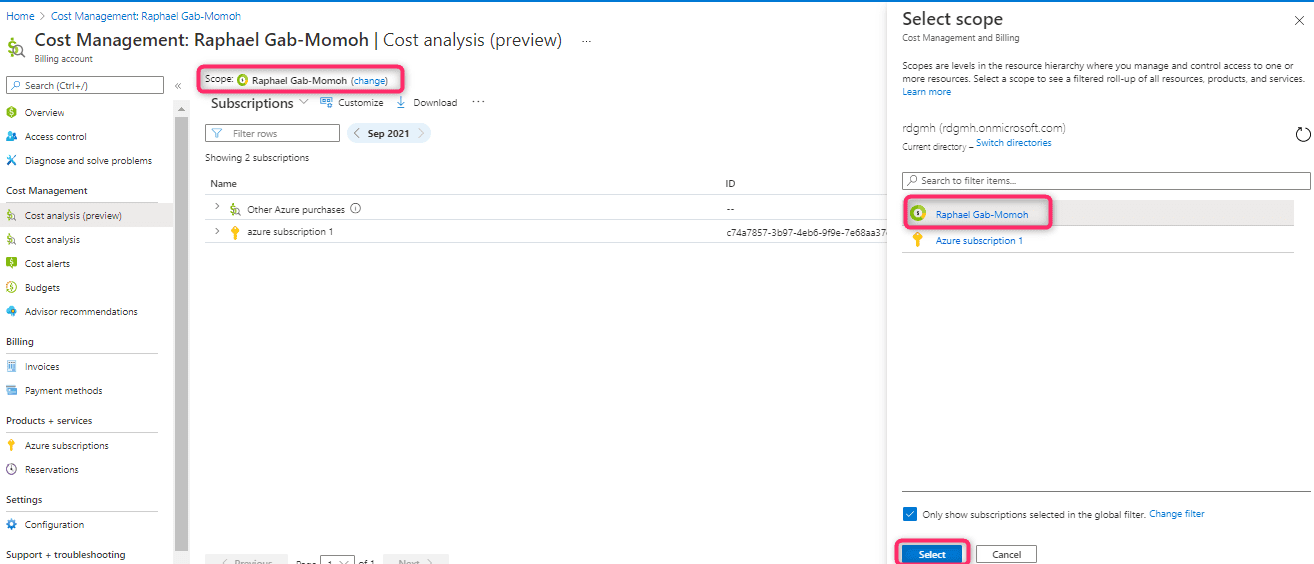Open Advisor recommendations
This screenshot has width=1314, height=564.
(x=81, y=312)
